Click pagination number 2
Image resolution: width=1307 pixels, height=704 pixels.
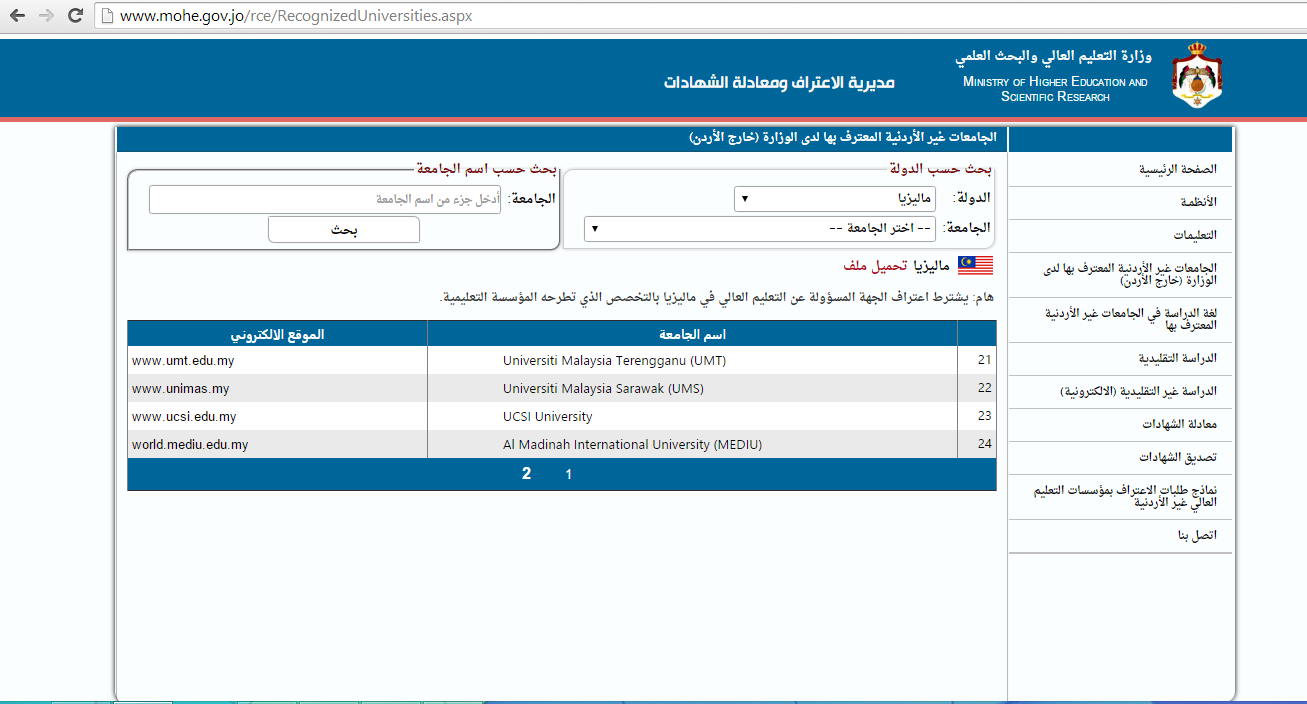(x=527, y=474)
